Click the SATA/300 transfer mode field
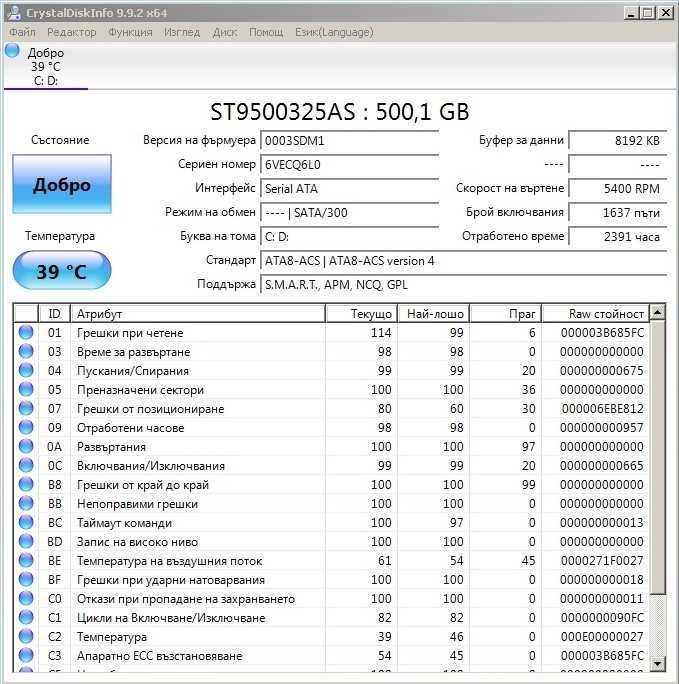The width and height of the screenshot is (679, 684). (x=349, y=212)
